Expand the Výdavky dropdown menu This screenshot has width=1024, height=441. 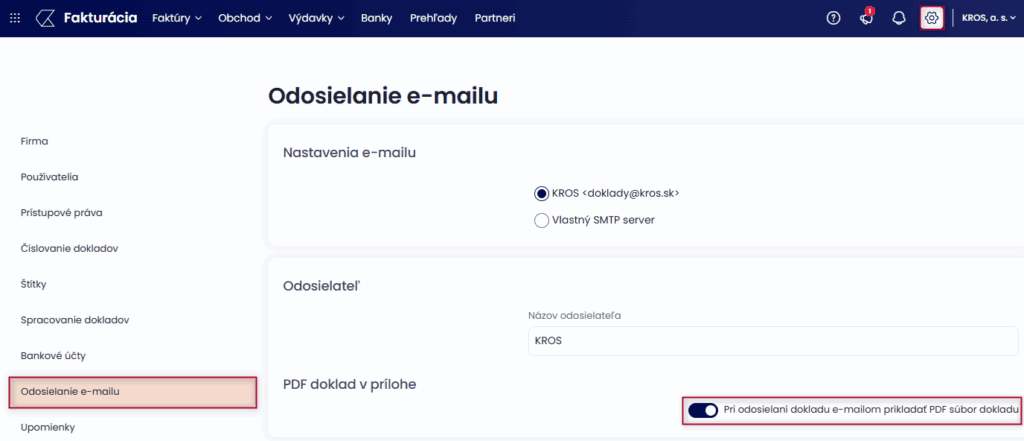[x=316, y=18]
